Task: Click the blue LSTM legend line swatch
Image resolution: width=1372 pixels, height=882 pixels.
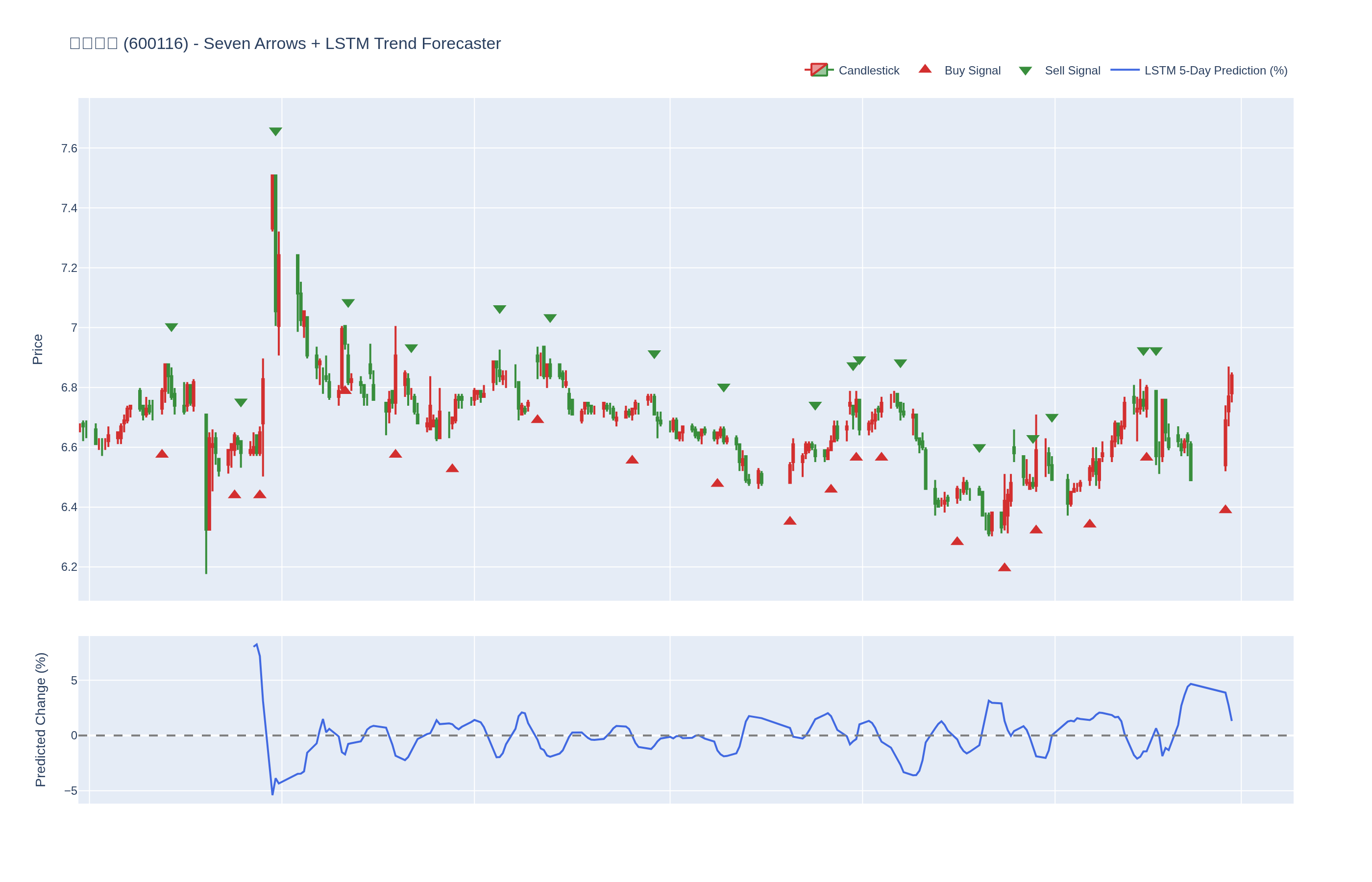Action: point(1125,71)
